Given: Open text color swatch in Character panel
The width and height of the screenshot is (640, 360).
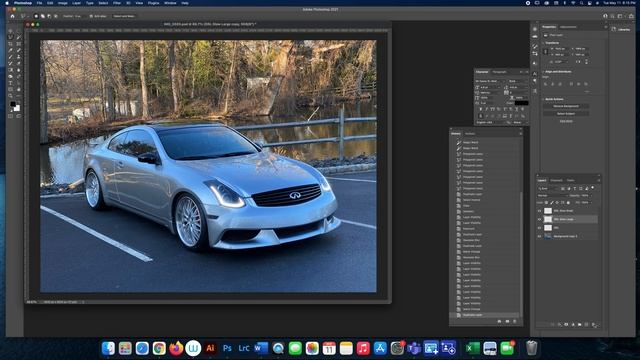Looking at the screenshot, I should (521, 103).
